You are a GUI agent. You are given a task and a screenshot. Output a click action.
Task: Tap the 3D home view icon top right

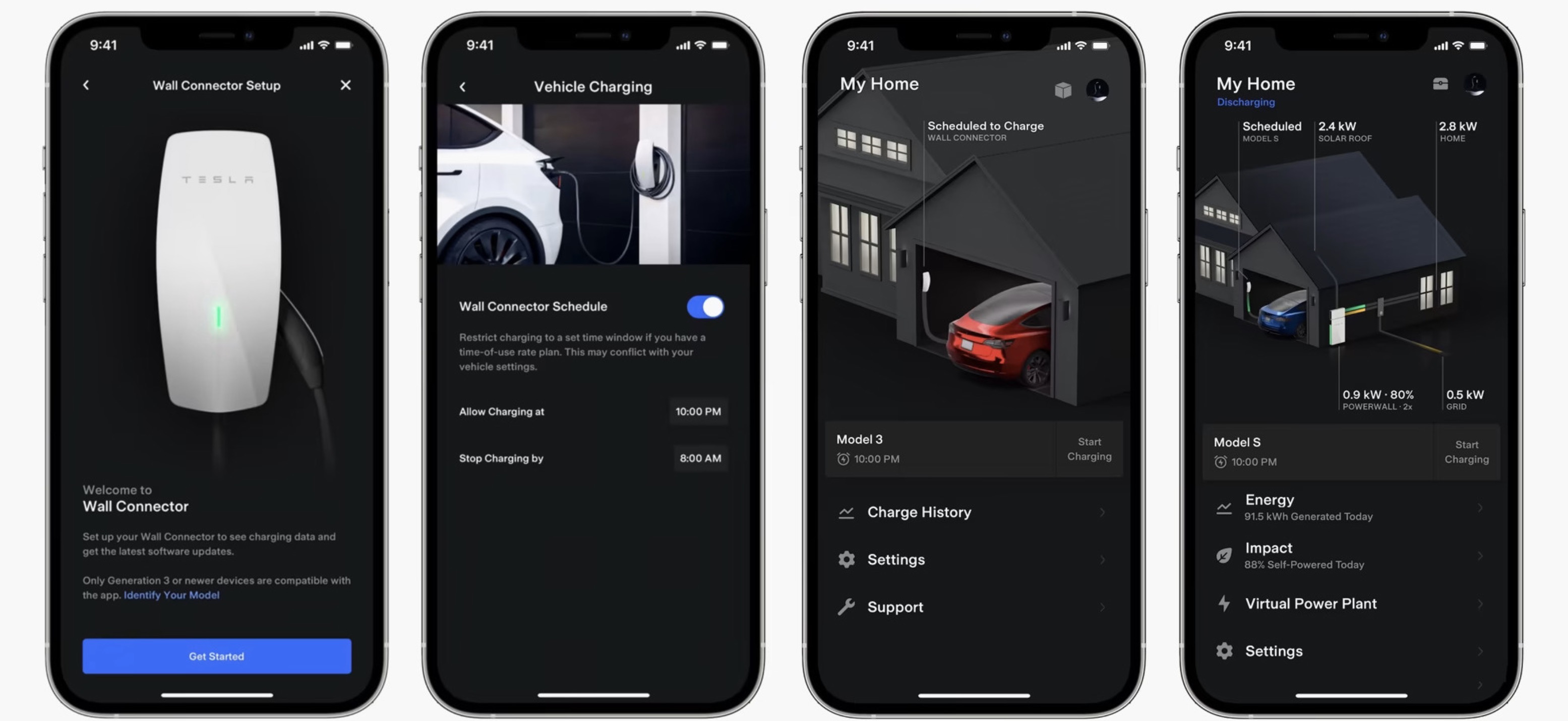[x=1062, y=88]
